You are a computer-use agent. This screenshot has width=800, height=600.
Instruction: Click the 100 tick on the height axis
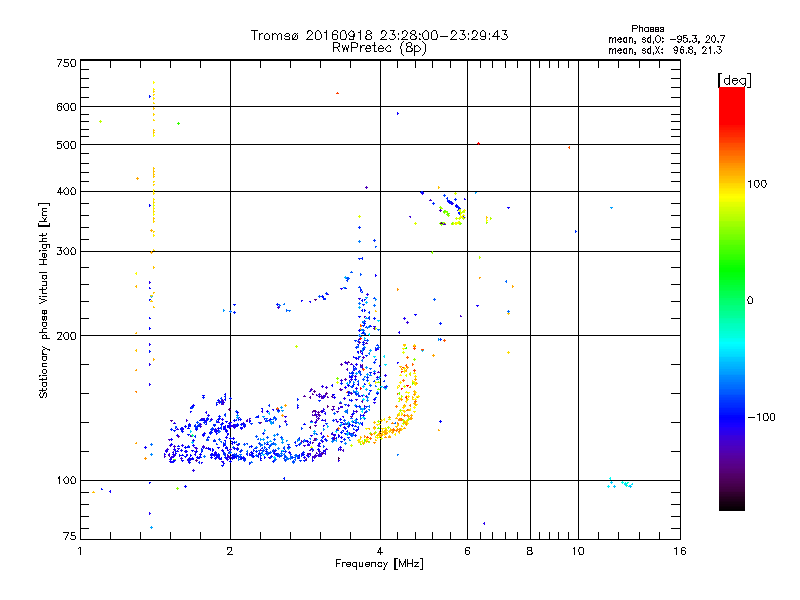[66, 480]
